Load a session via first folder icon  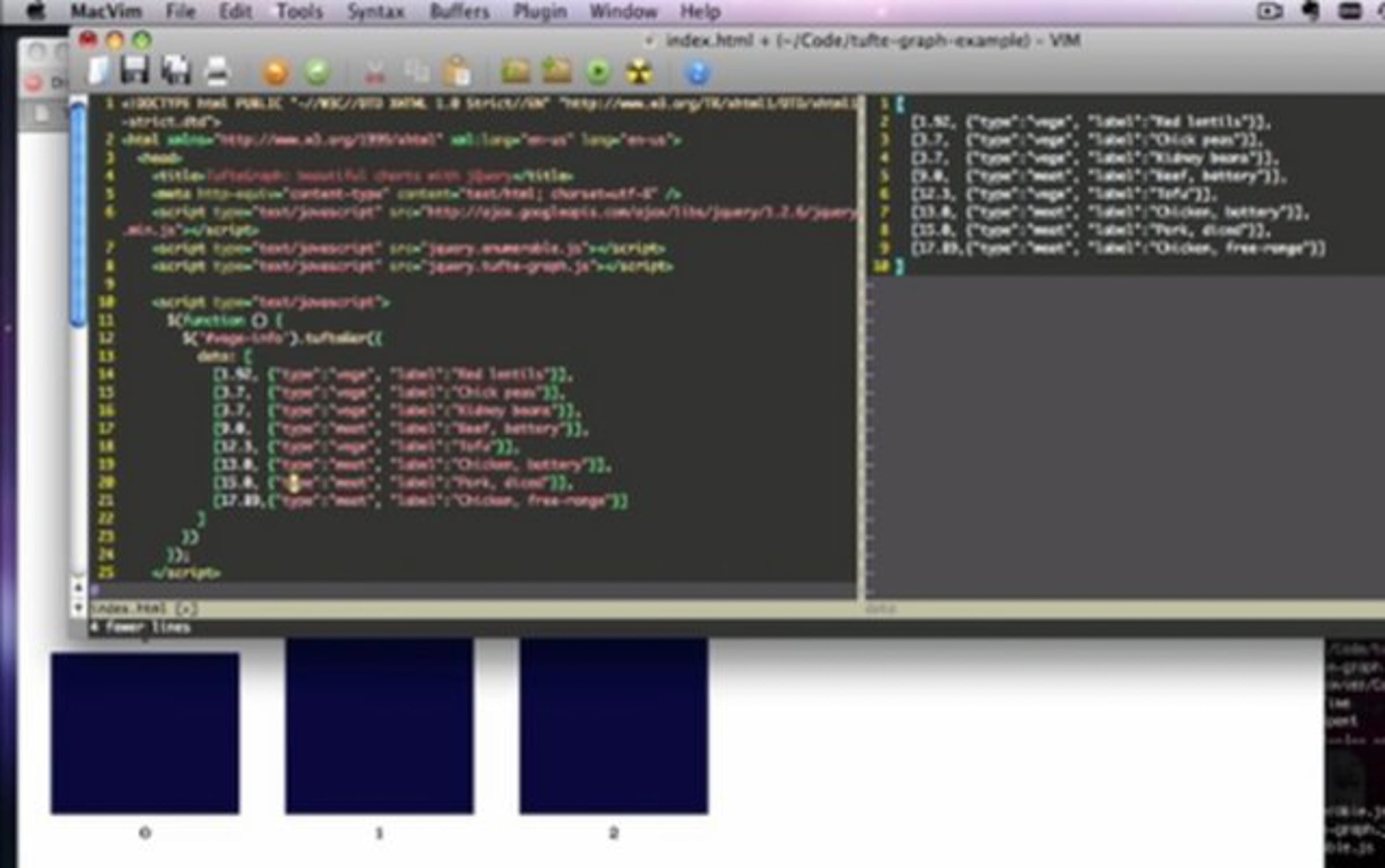[x=515, y=72]
